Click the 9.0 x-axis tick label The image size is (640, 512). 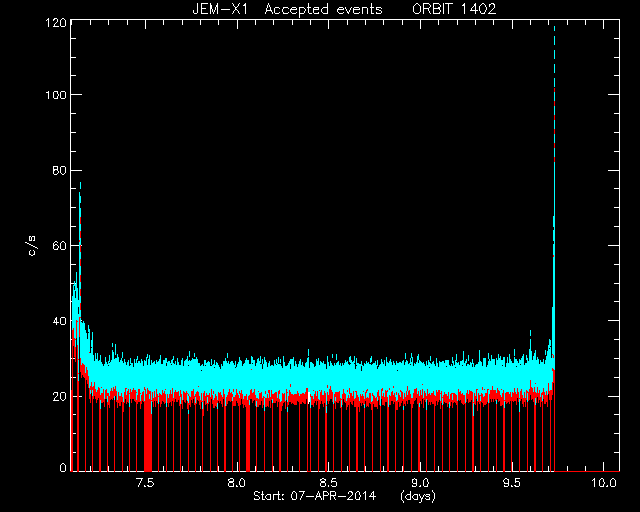click(x=420, y=483)
